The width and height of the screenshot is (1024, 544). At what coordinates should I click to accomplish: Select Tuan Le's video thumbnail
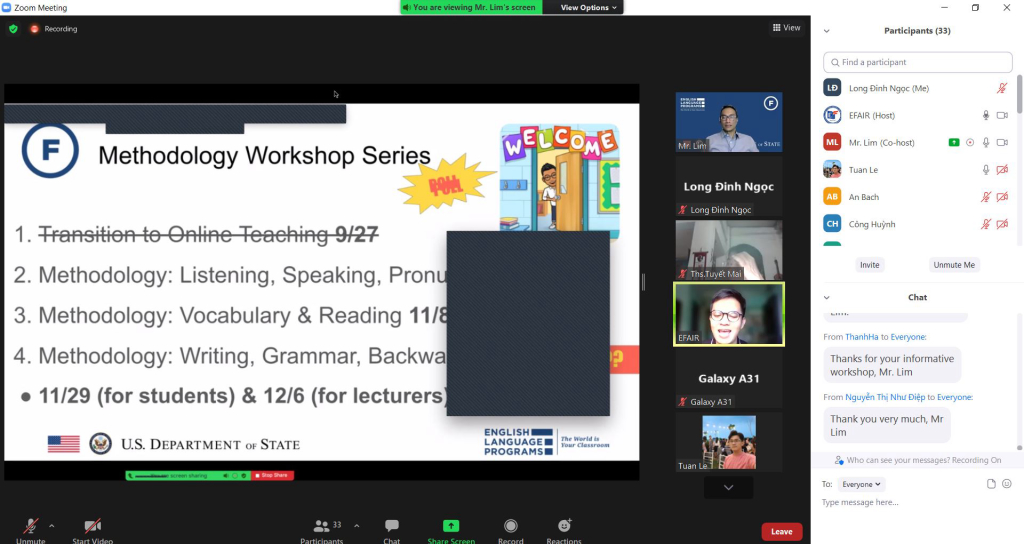pos(729,442)
